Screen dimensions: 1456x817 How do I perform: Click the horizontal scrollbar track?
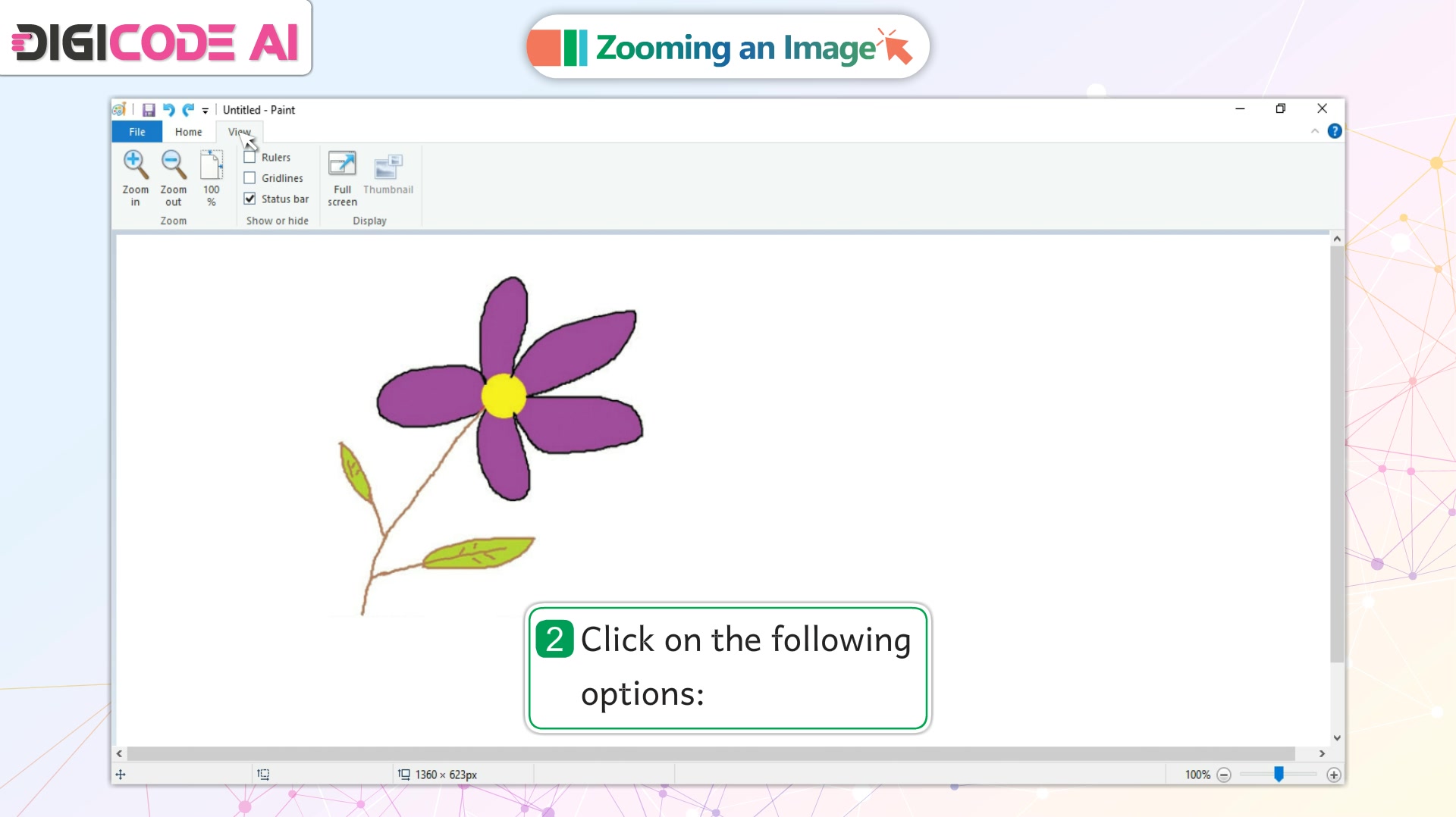click(x=711, y=753)
